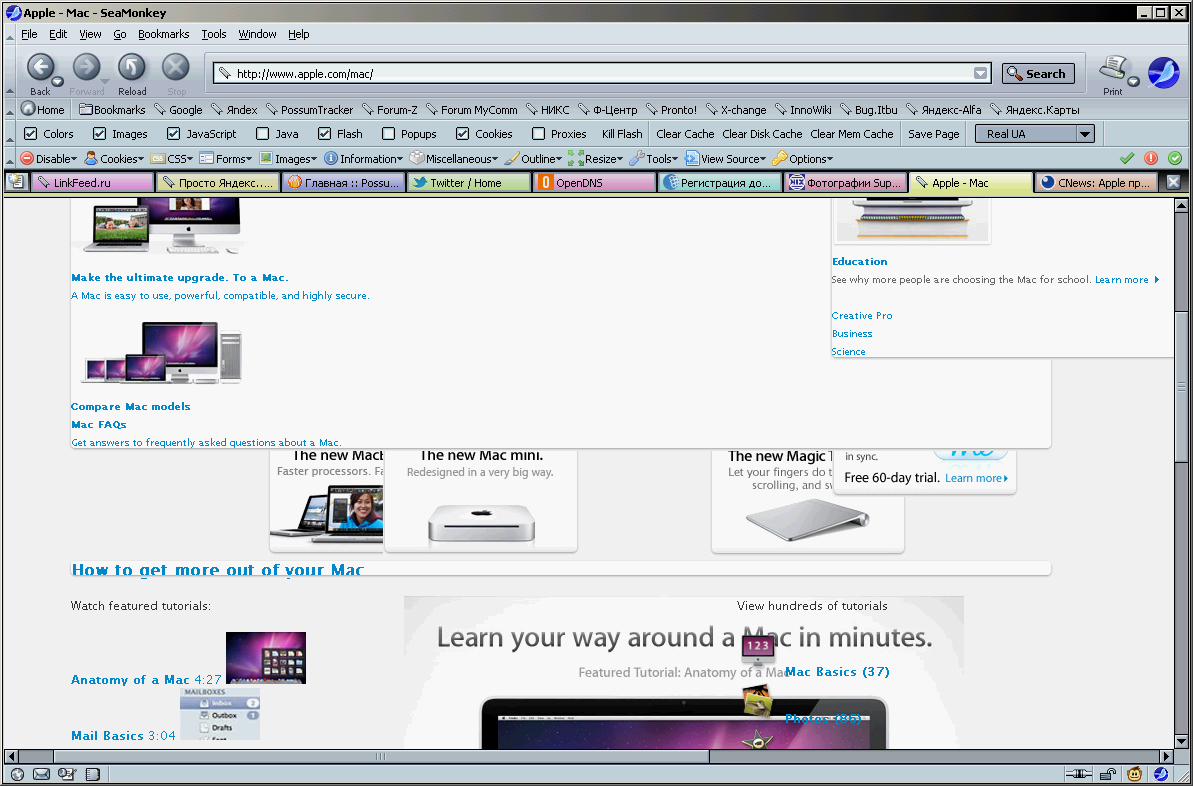1193x786 pixels.
Task: Disable the JavaScript checkbox
Action: (x=173, y=134)
